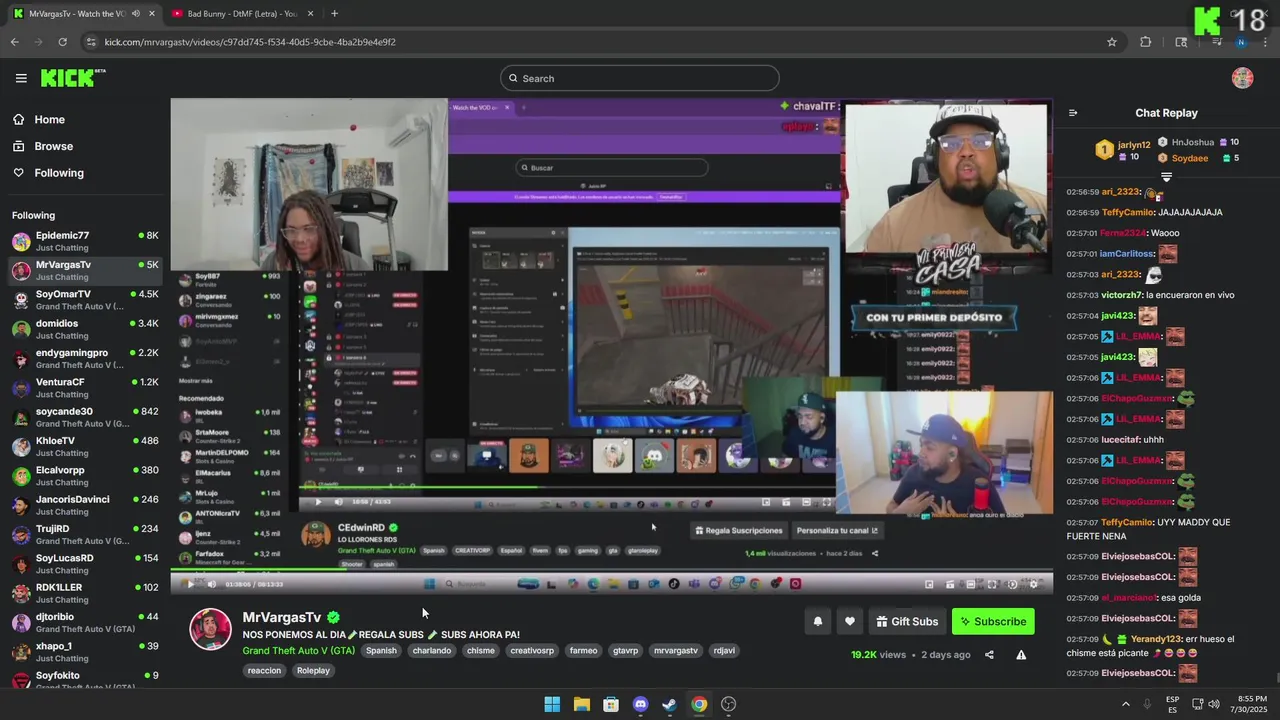
Task: Toggle follow heart for MrVargasTv
Action: click(x=850, y=622)
